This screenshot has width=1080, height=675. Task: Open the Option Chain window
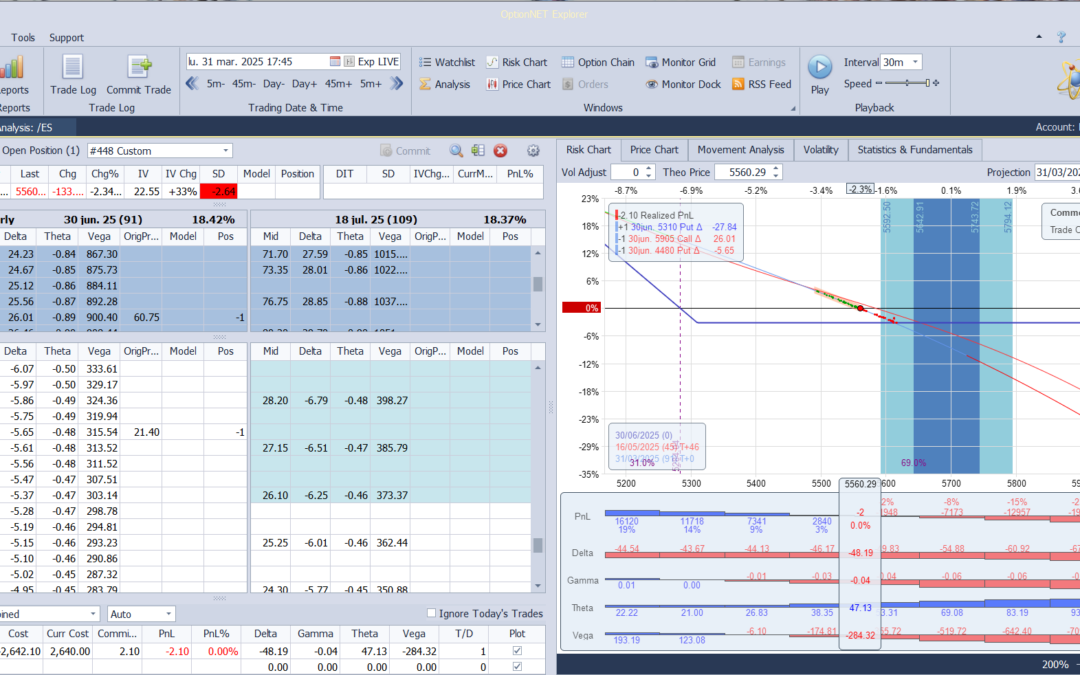598,62
